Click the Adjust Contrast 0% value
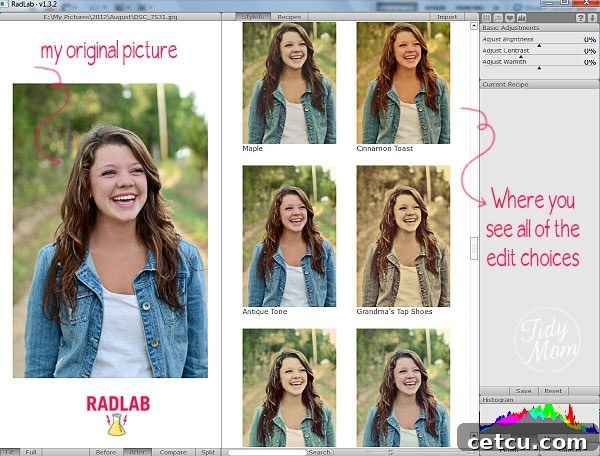600x456 pixels. point(590,51)
